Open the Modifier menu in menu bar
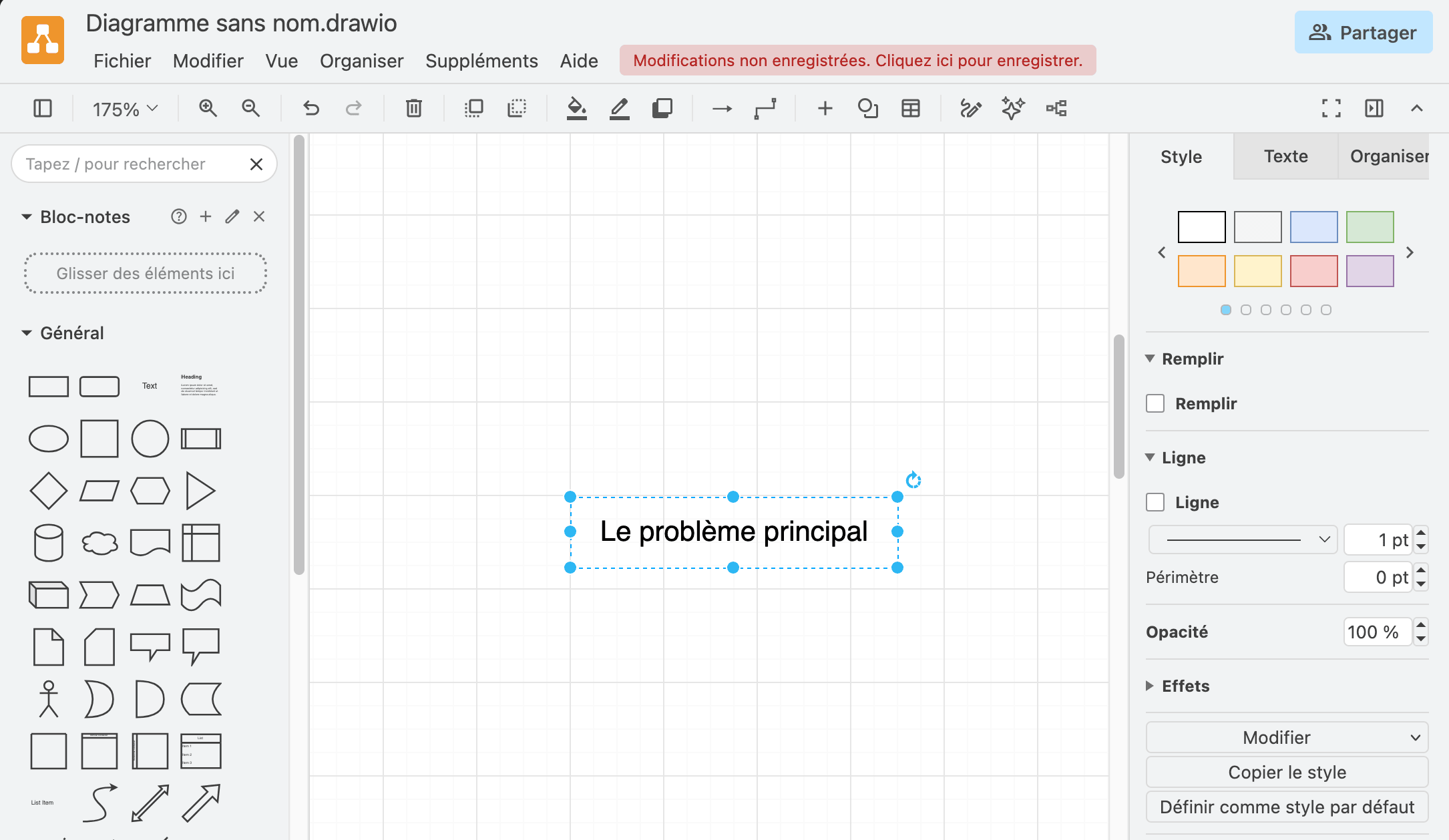Screen dimensions: 1449x840 click(x=208, y=61)
